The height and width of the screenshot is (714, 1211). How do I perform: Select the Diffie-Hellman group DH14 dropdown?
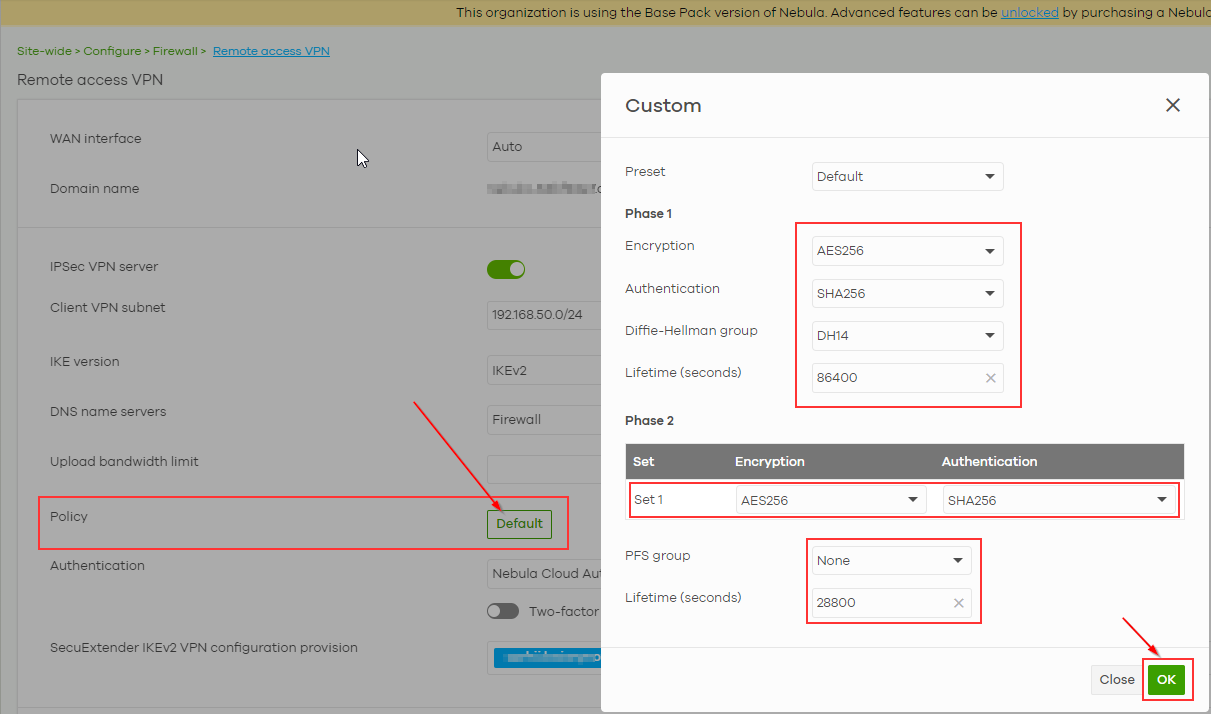[x=907, y=336]
